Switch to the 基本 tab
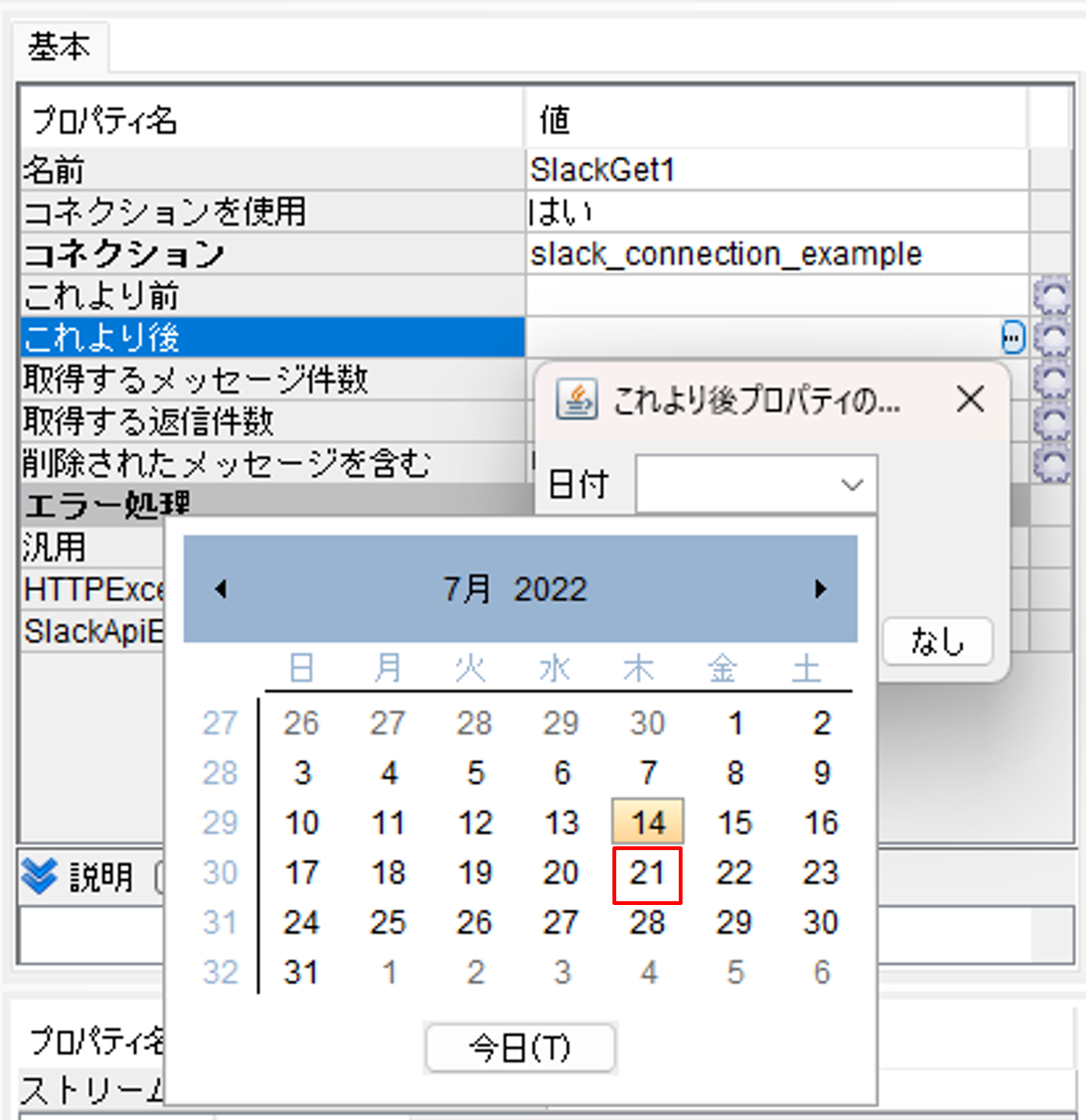This screenshot has height=1120, width=1086. click(59, 47)
